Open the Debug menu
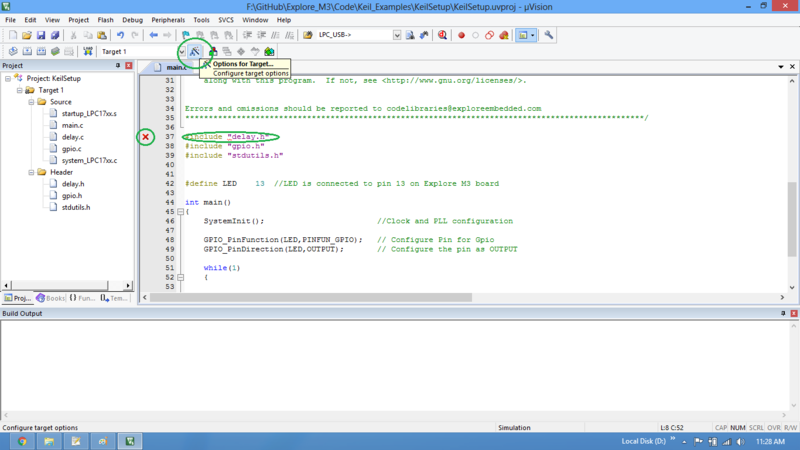The image size is (800, 450). point(133,20)
